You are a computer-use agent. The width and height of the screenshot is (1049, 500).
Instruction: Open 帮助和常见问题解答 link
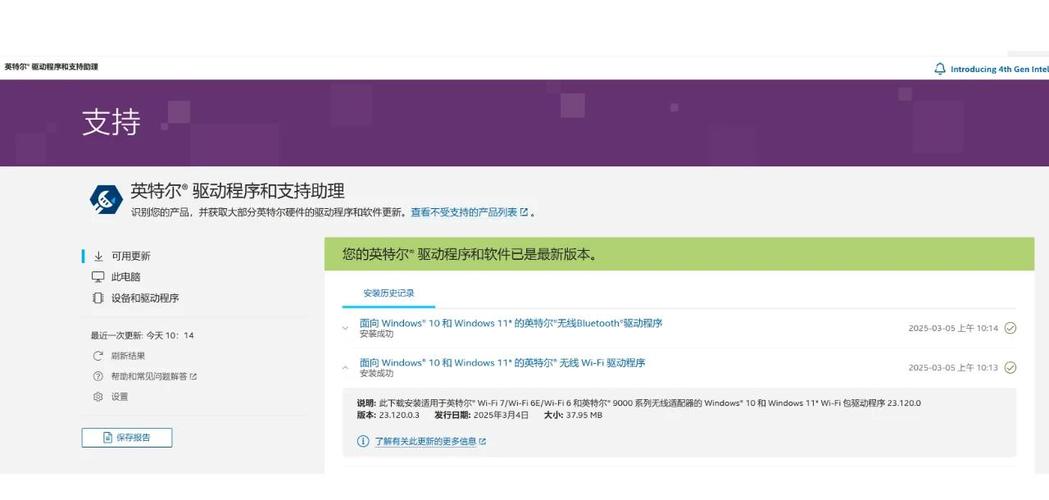[x=149, y=377]
